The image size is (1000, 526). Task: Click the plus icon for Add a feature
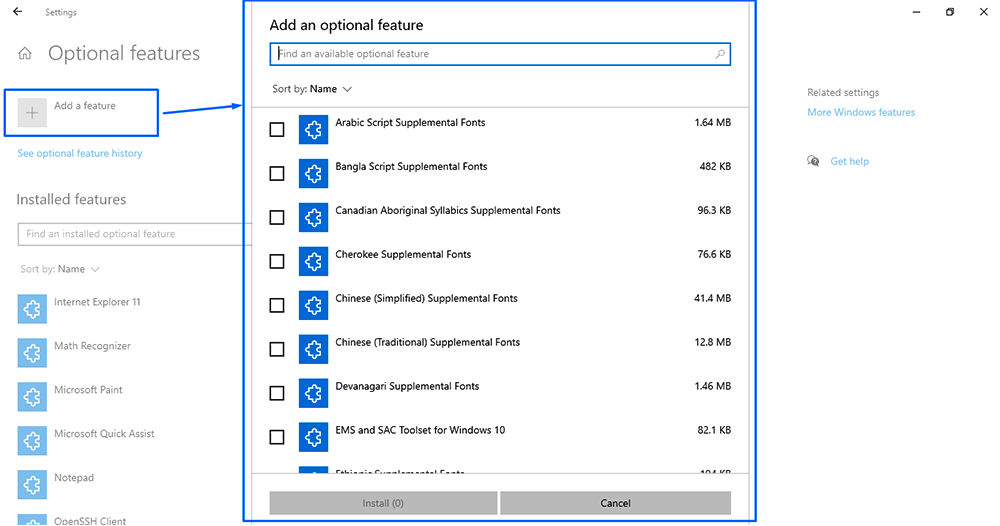click(32, 113)
